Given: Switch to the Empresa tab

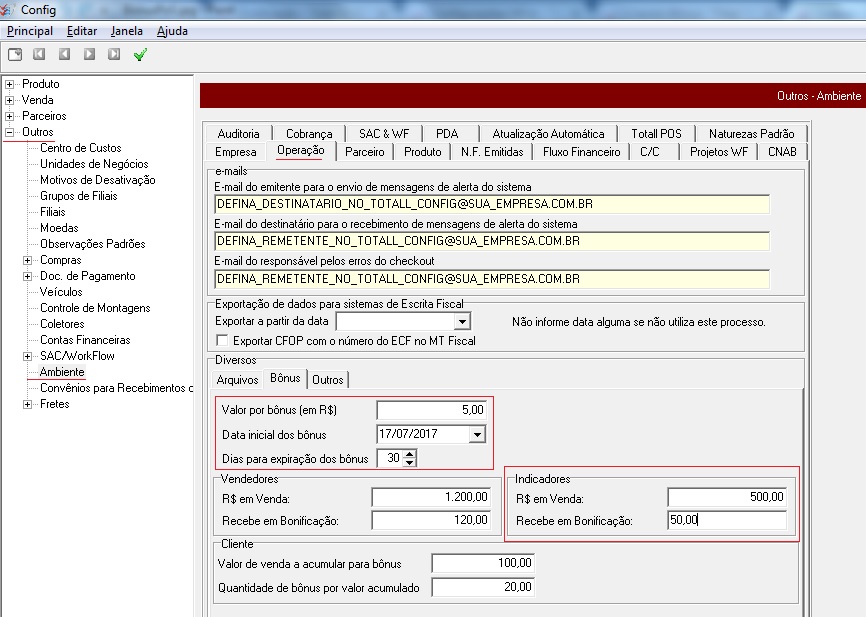Looking at the screenshot, I should 236,152.
